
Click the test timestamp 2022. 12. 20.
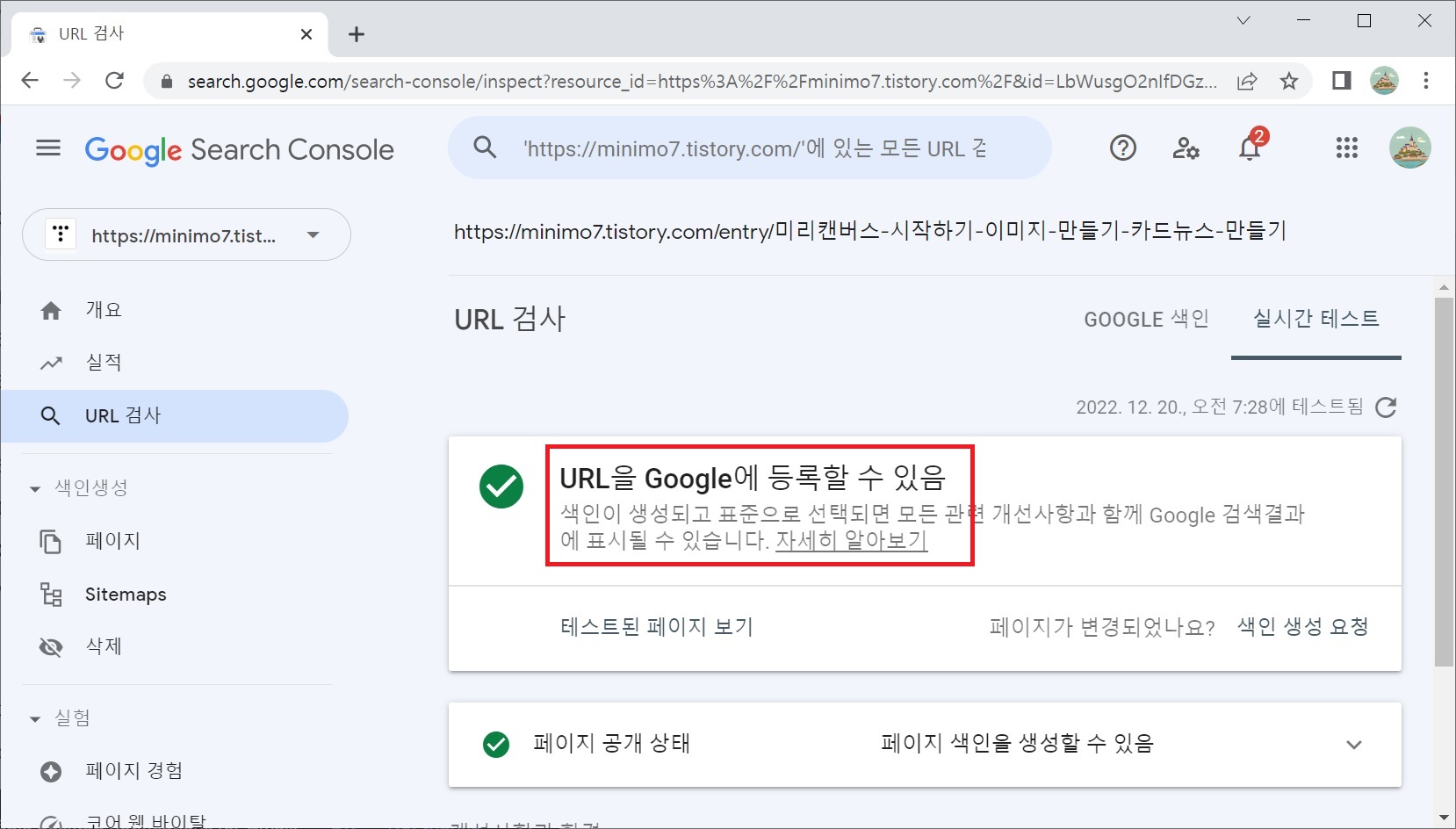tap(1220, 407)
